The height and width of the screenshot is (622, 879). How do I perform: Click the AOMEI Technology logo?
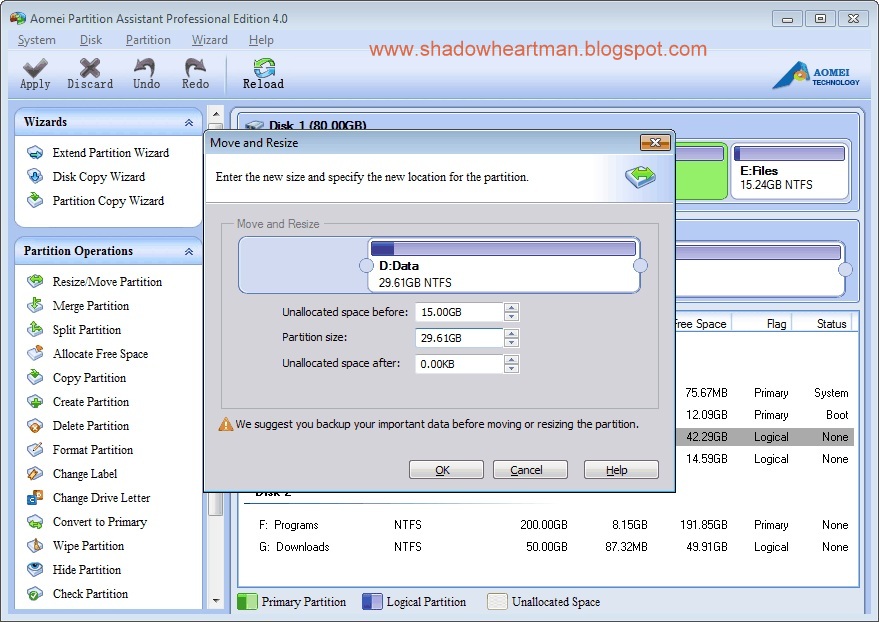pos(816,76)
